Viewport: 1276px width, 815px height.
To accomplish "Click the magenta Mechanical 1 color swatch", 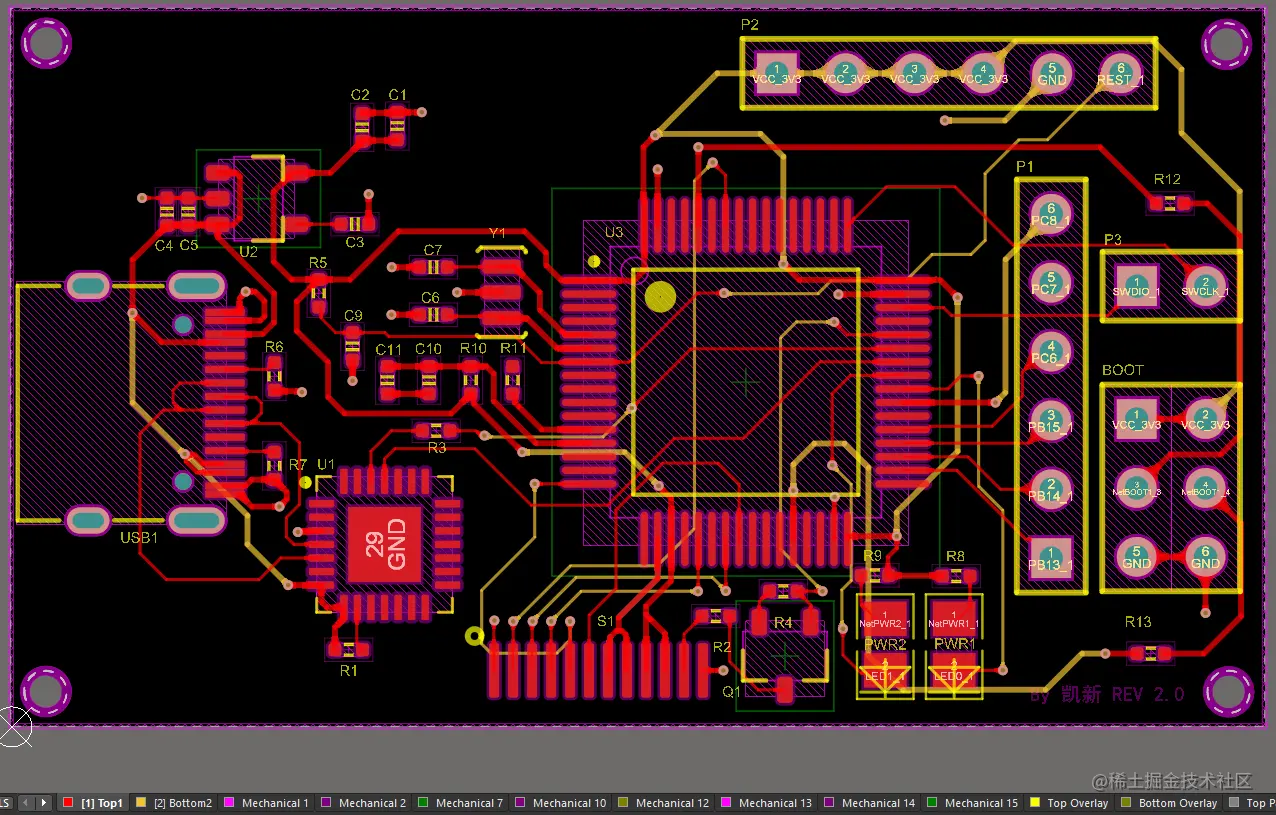I will pos(229,802).
